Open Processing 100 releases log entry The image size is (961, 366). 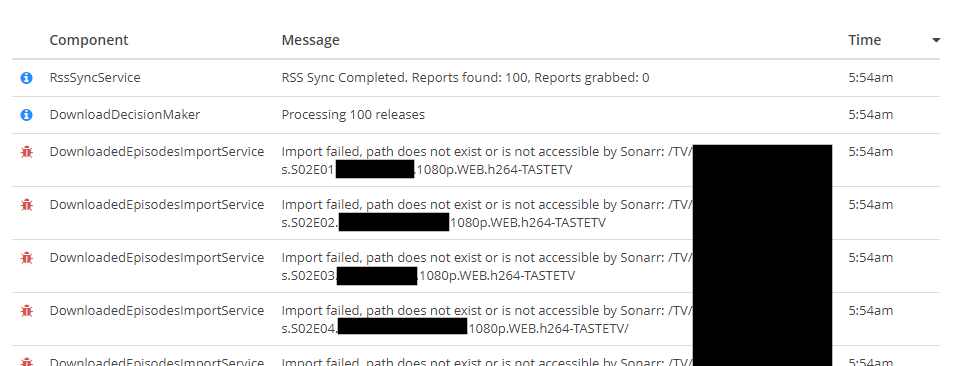(353, 115)
